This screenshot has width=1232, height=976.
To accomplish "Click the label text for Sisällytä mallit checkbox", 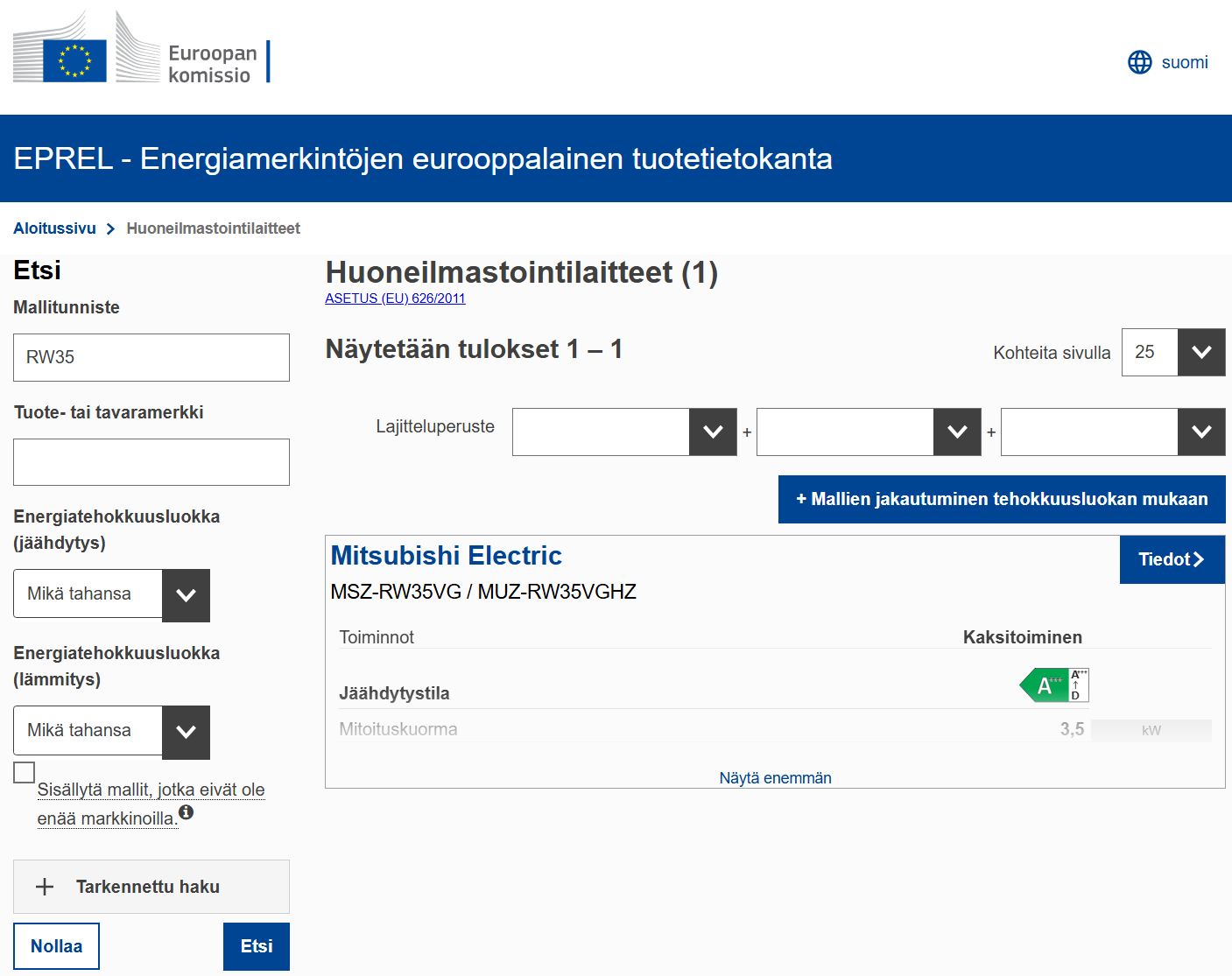I will [151, 804].
